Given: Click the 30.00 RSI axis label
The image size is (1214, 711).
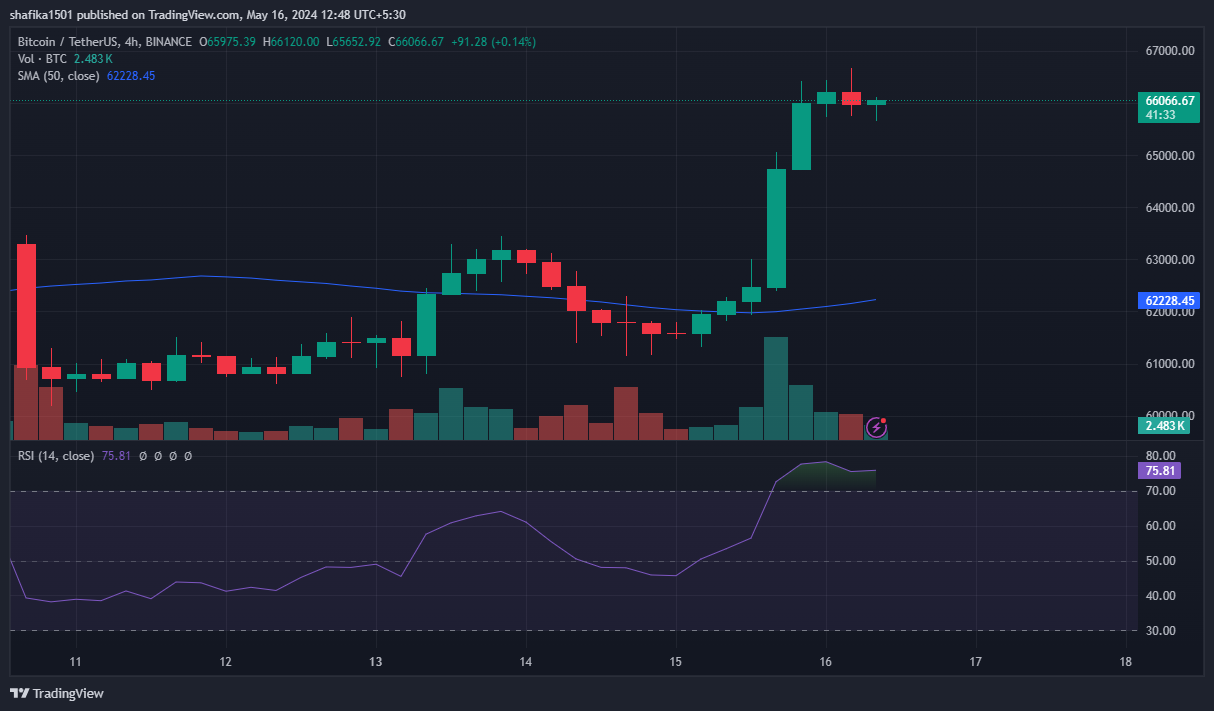Looking at the screenshot, I should point(1160,631).
